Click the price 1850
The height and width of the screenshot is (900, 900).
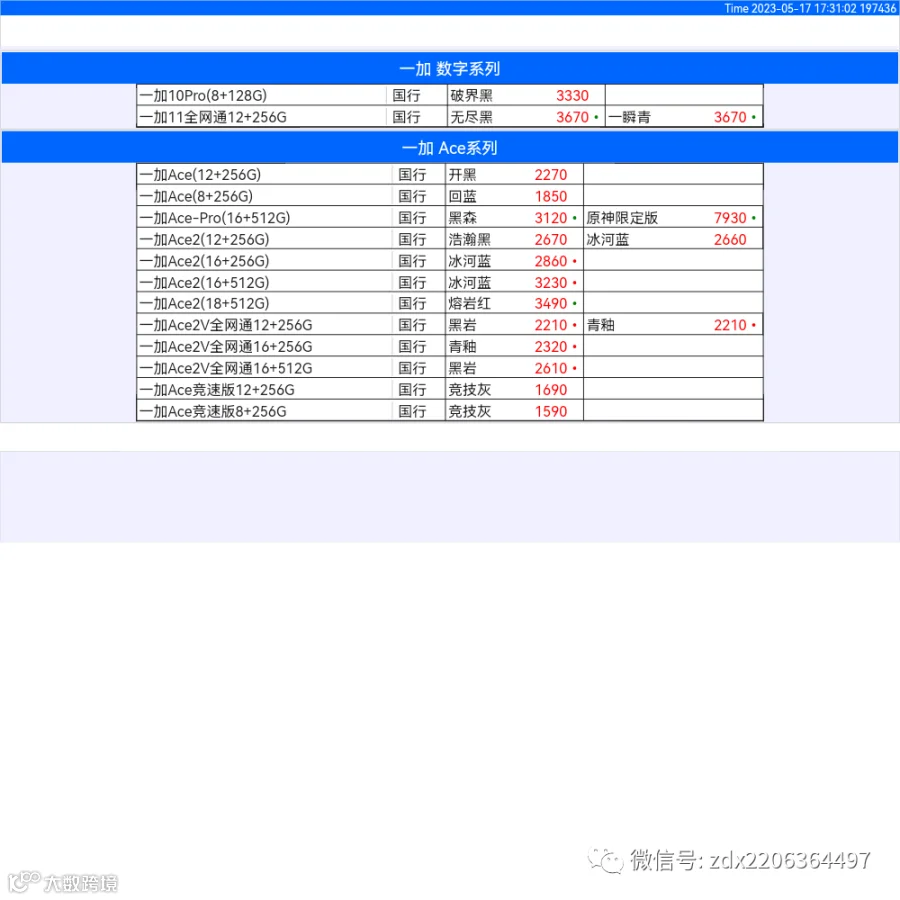pyautogui.click(x=551, y=196)
